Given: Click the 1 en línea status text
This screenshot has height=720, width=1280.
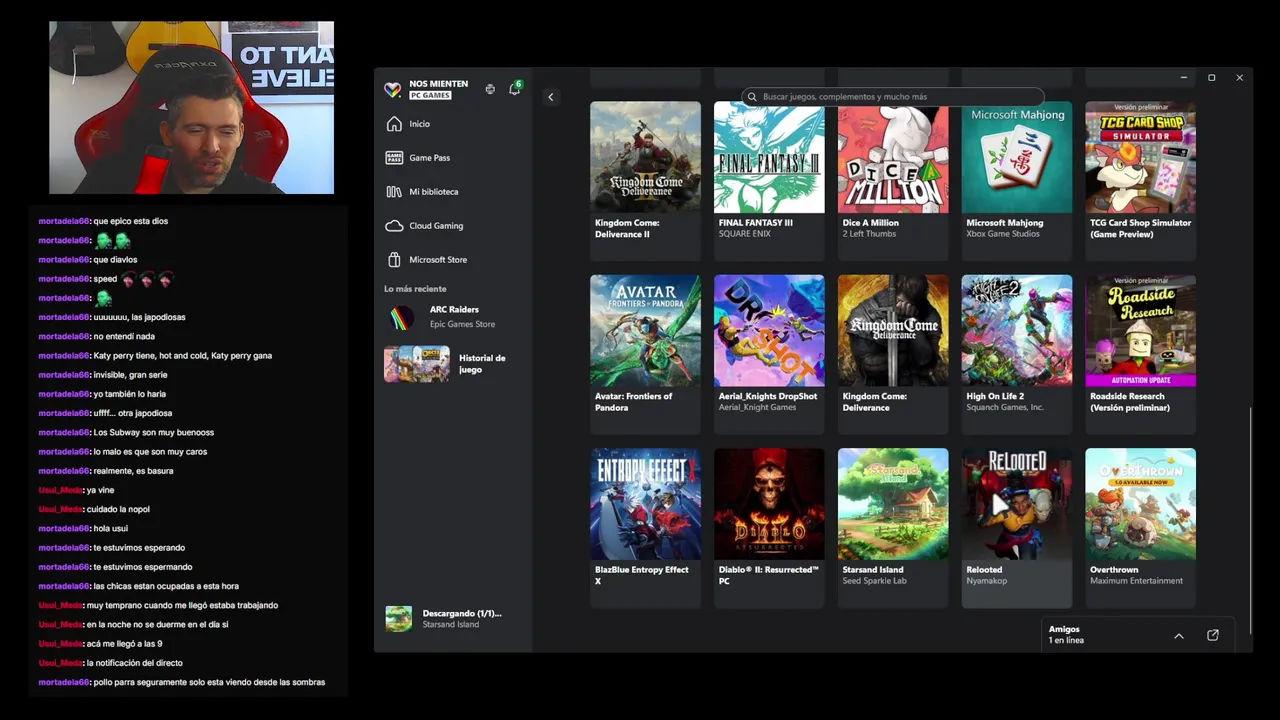Looking at the screenshot, I should [1066, 640].
